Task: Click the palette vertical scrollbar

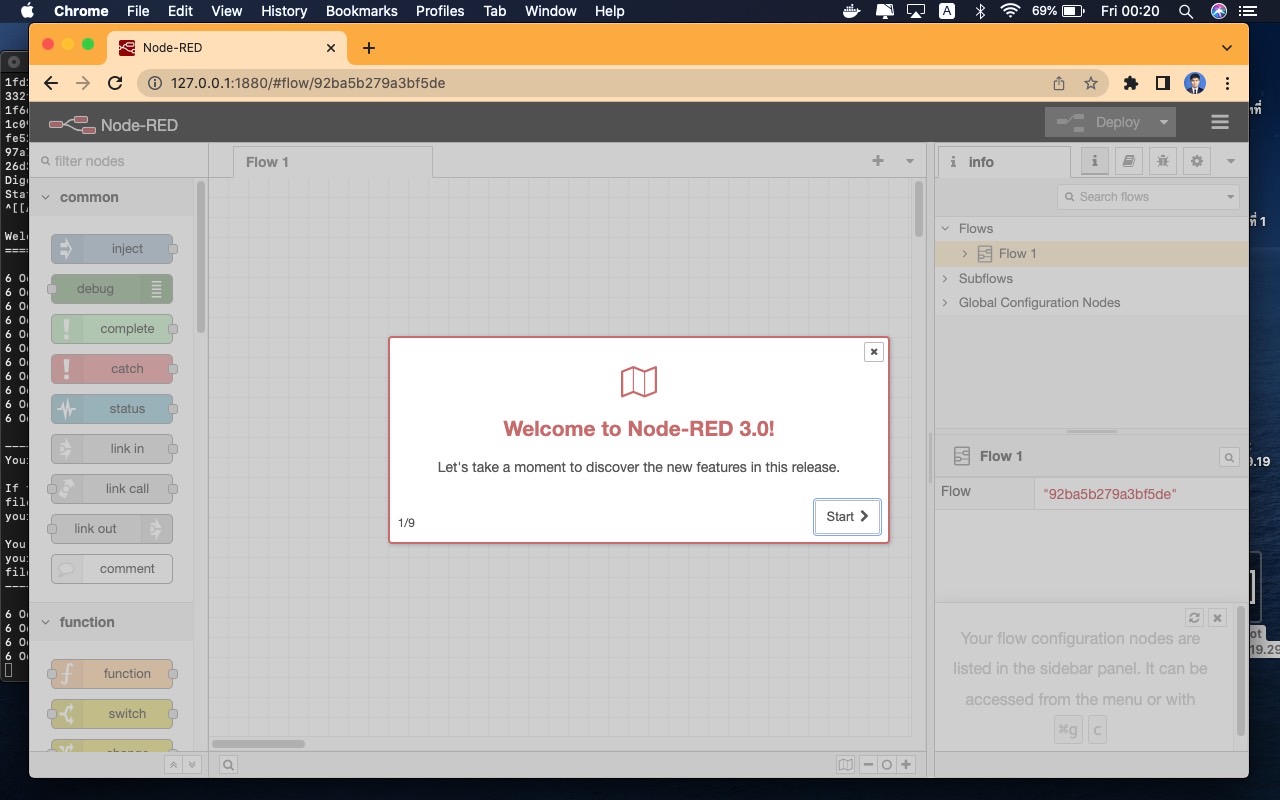Action: point(201,257)
